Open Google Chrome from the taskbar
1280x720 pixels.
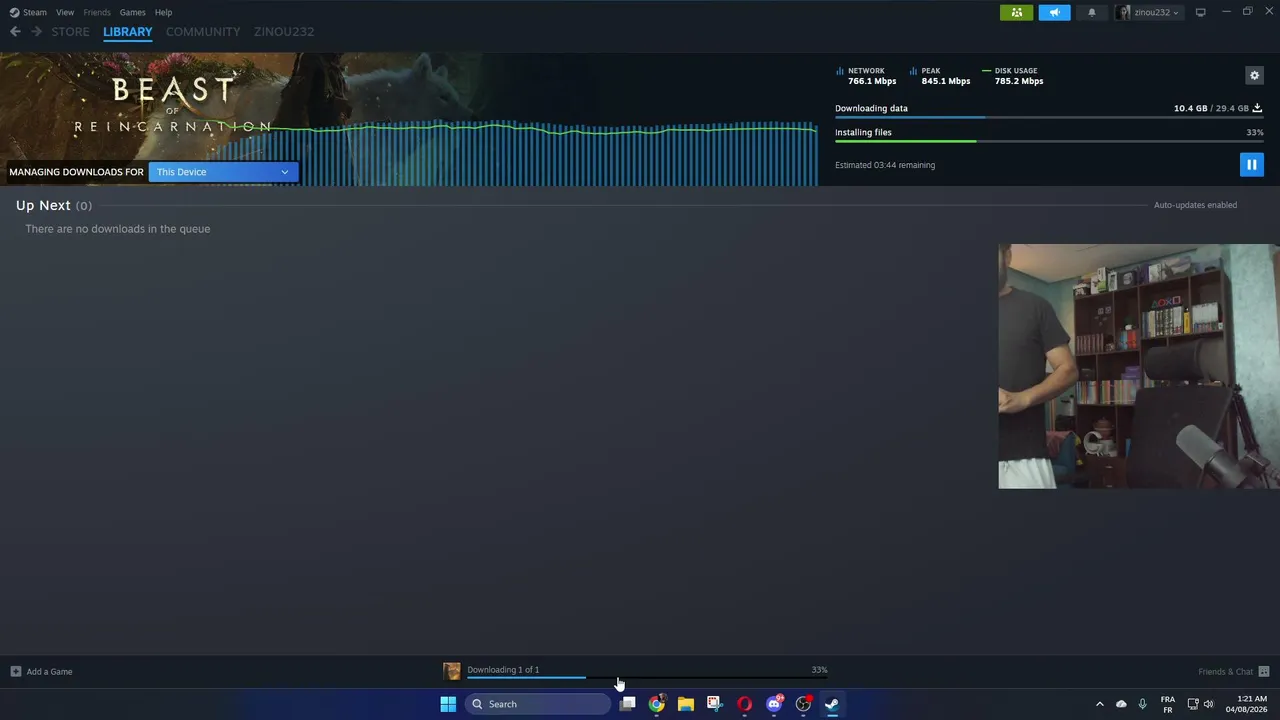click(656, 704)
